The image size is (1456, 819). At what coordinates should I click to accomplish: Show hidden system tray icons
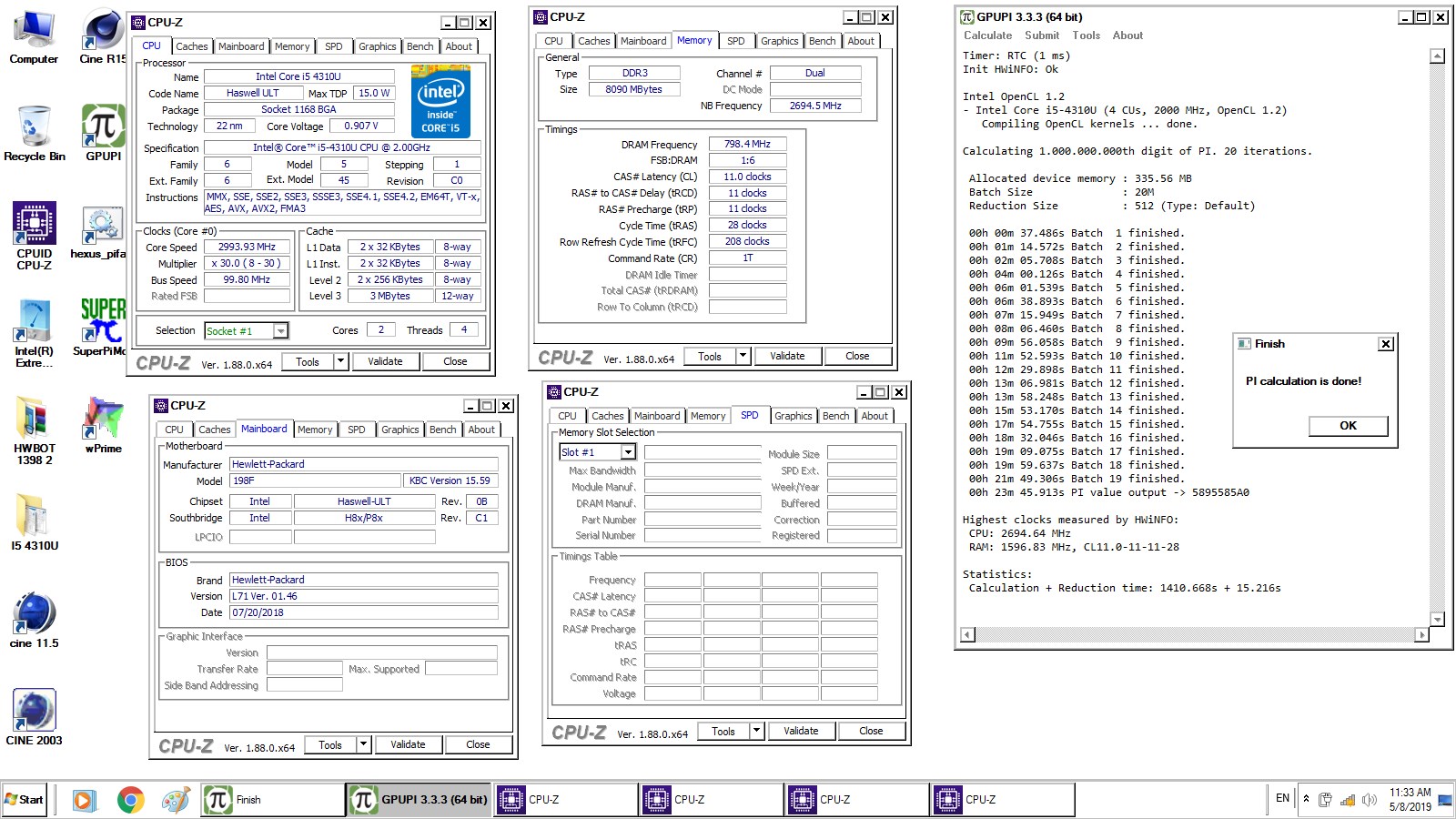1307,800
